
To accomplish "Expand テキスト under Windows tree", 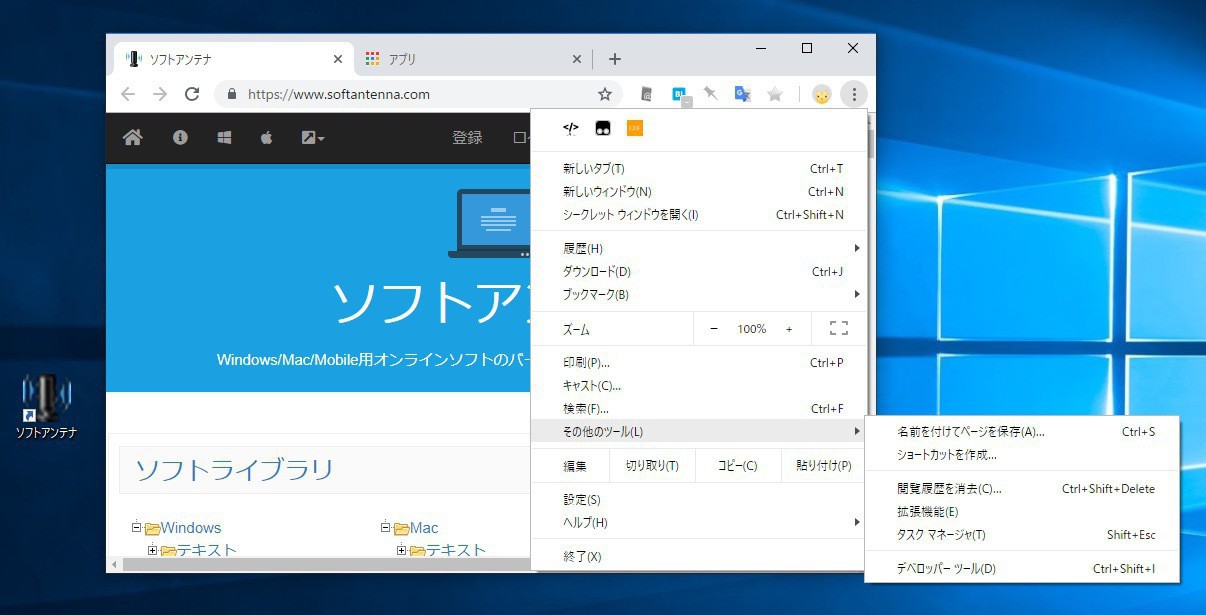I will [152, 550].
